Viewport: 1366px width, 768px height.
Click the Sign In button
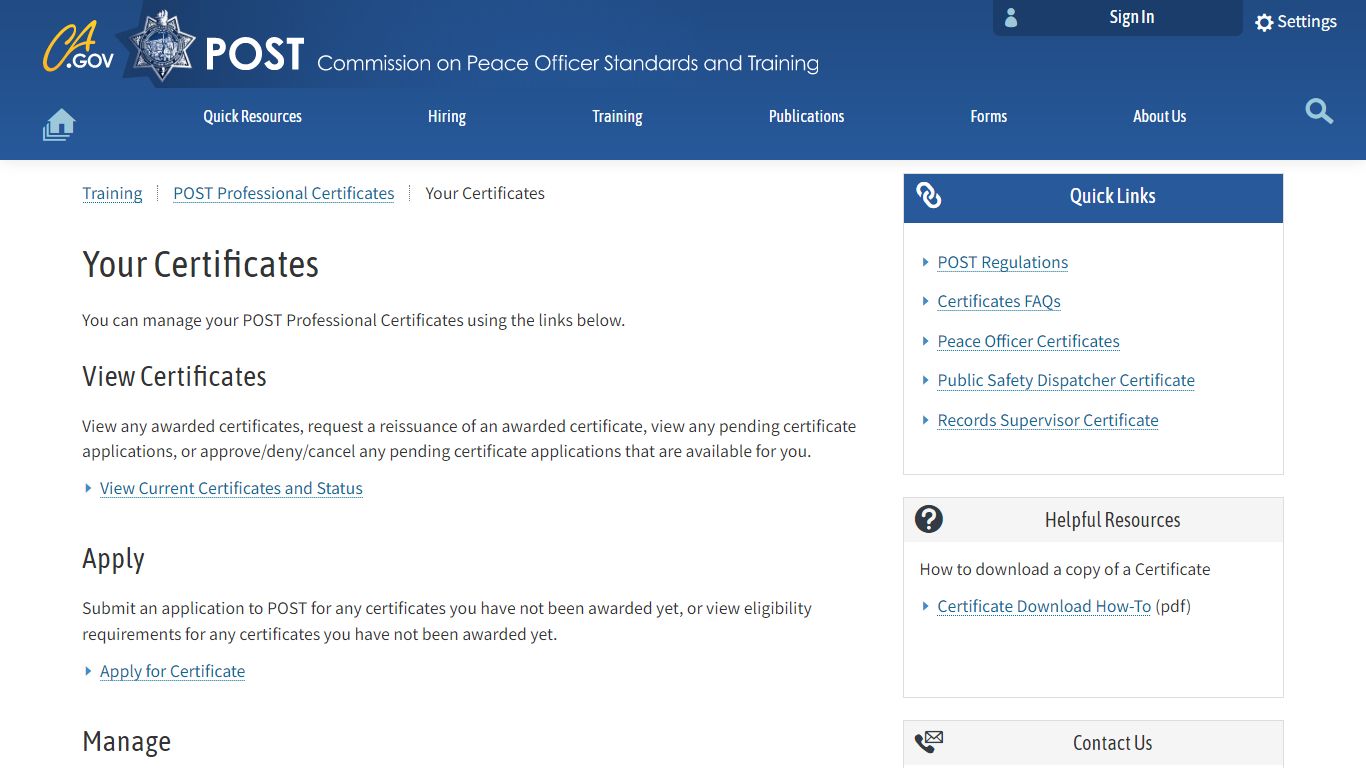pos(1118,18)
